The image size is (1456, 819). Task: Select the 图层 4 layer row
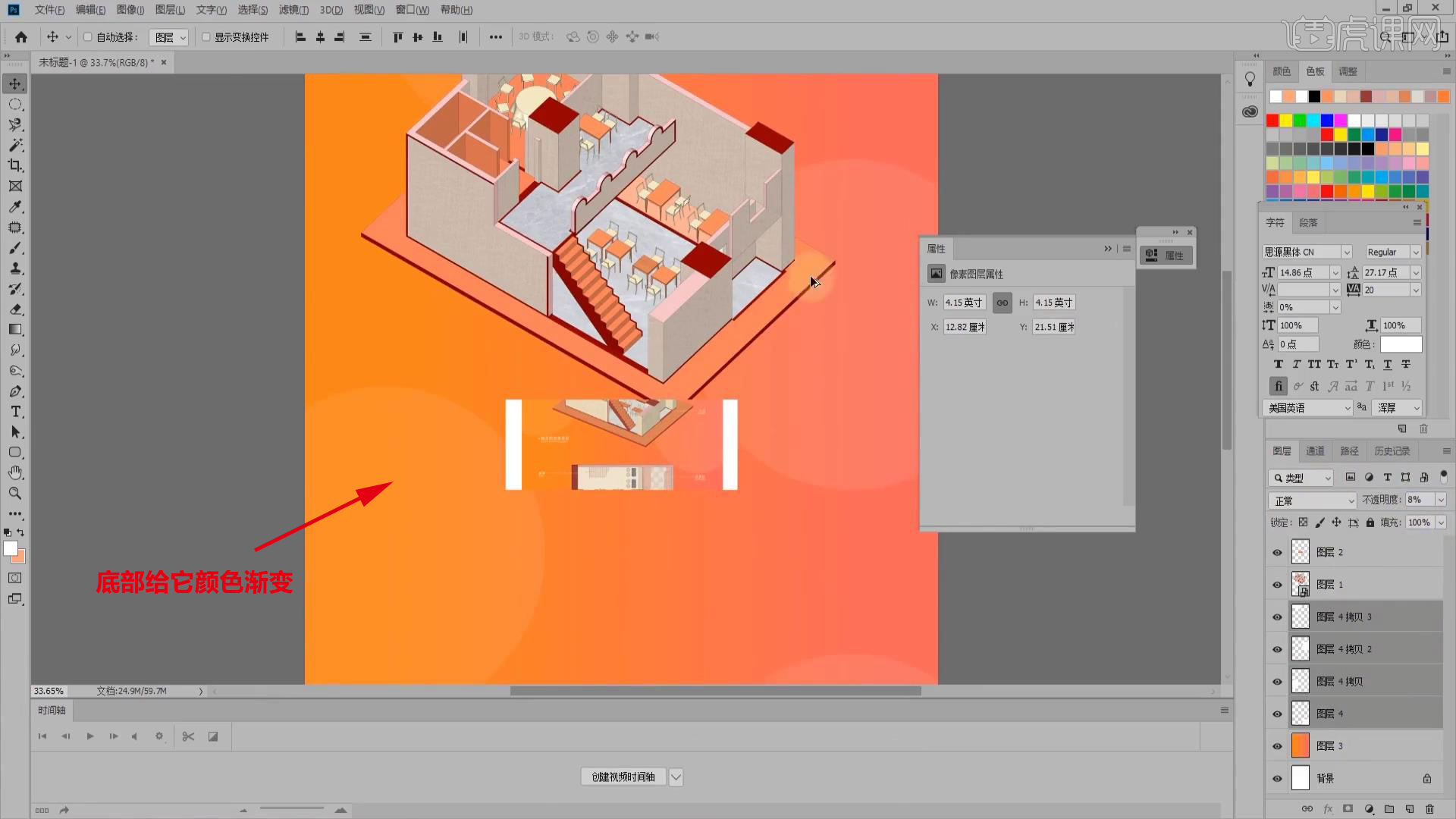pos(1354,714)
